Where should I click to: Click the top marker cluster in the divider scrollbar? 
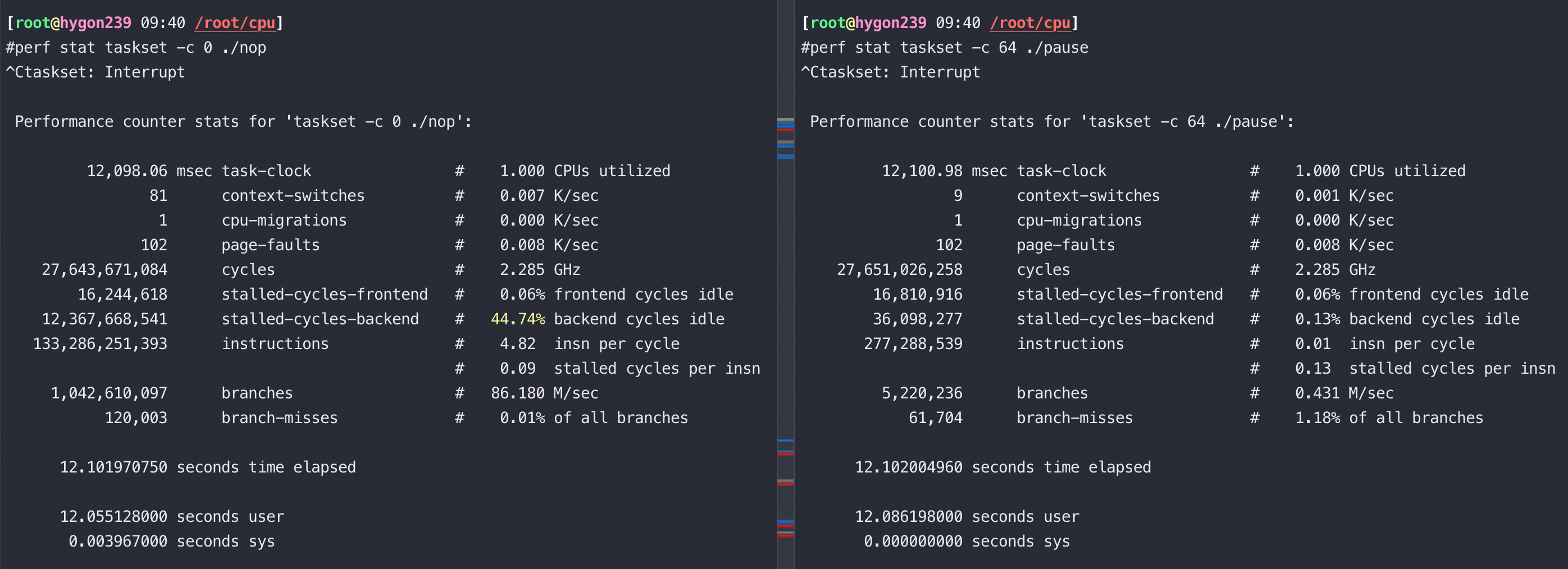(x=786, y=124)
